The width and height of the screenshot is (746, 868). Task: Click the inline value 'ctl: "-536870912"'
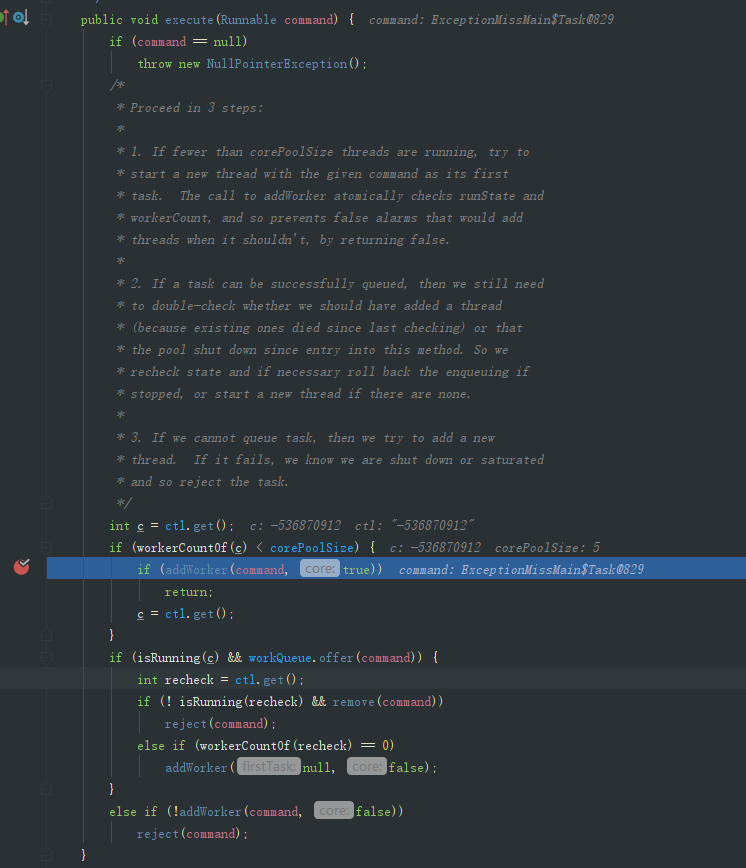click(414, 526)
